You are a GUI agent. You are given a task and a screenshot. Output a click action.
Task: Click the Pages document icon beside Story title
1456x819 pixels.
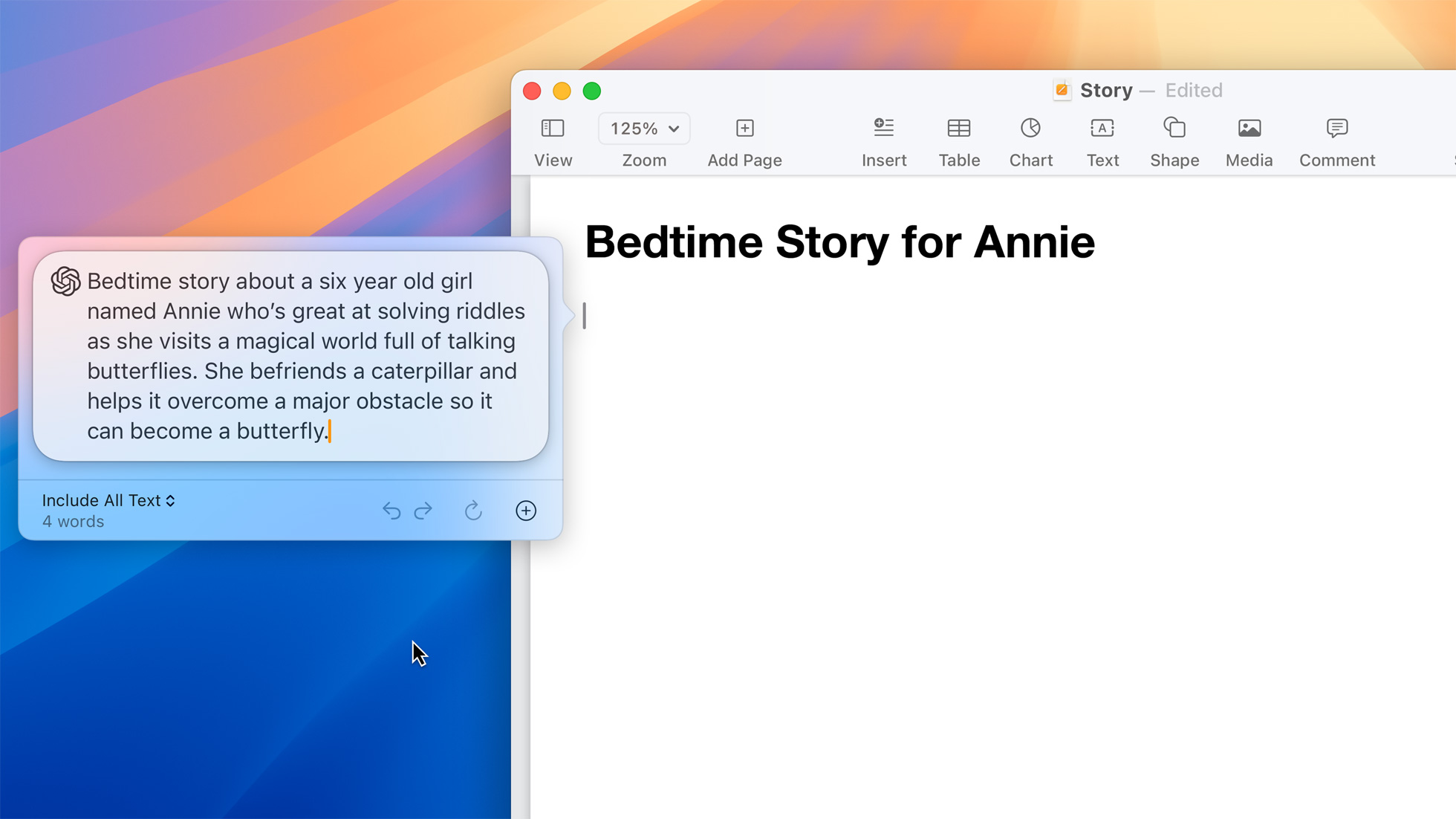tap(1062, 90)
